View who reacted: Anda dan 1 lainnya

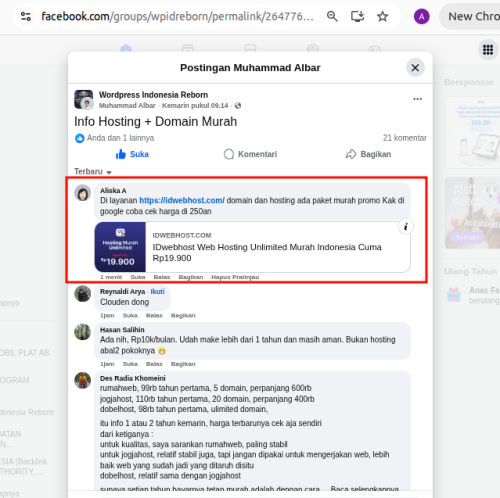120,138
